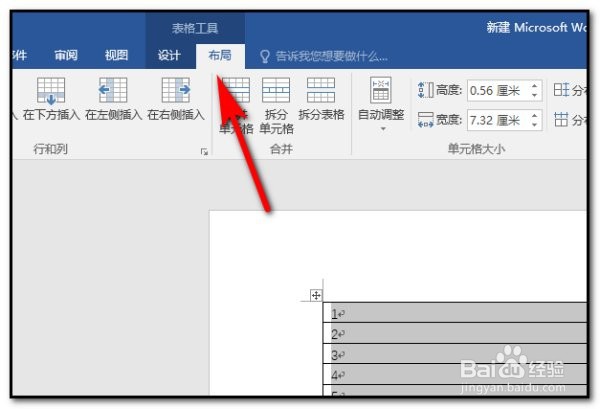Viewport: 600px width, 409px height.
Task: Click the height (高度) label icon
Action: point(426,90)
